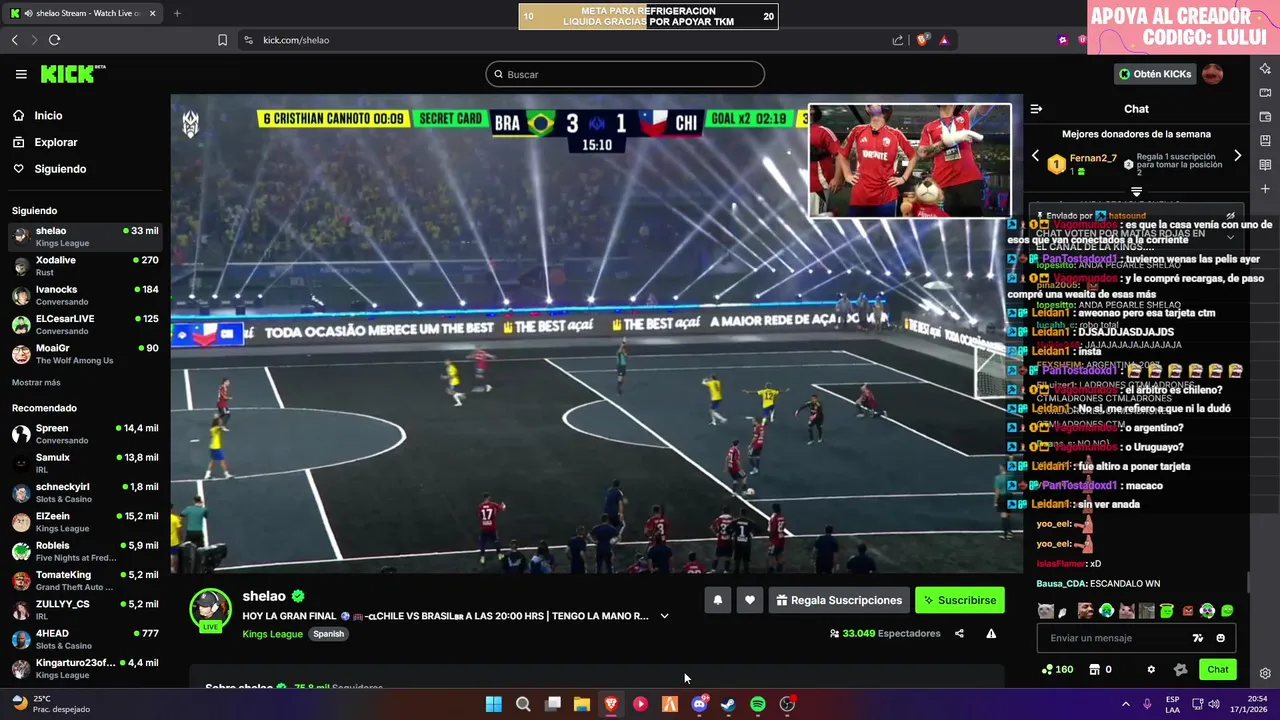Open the Kings League category link
Image resolution: width=1280 pixels, height=720 pixels.
[x=272, y=634]
